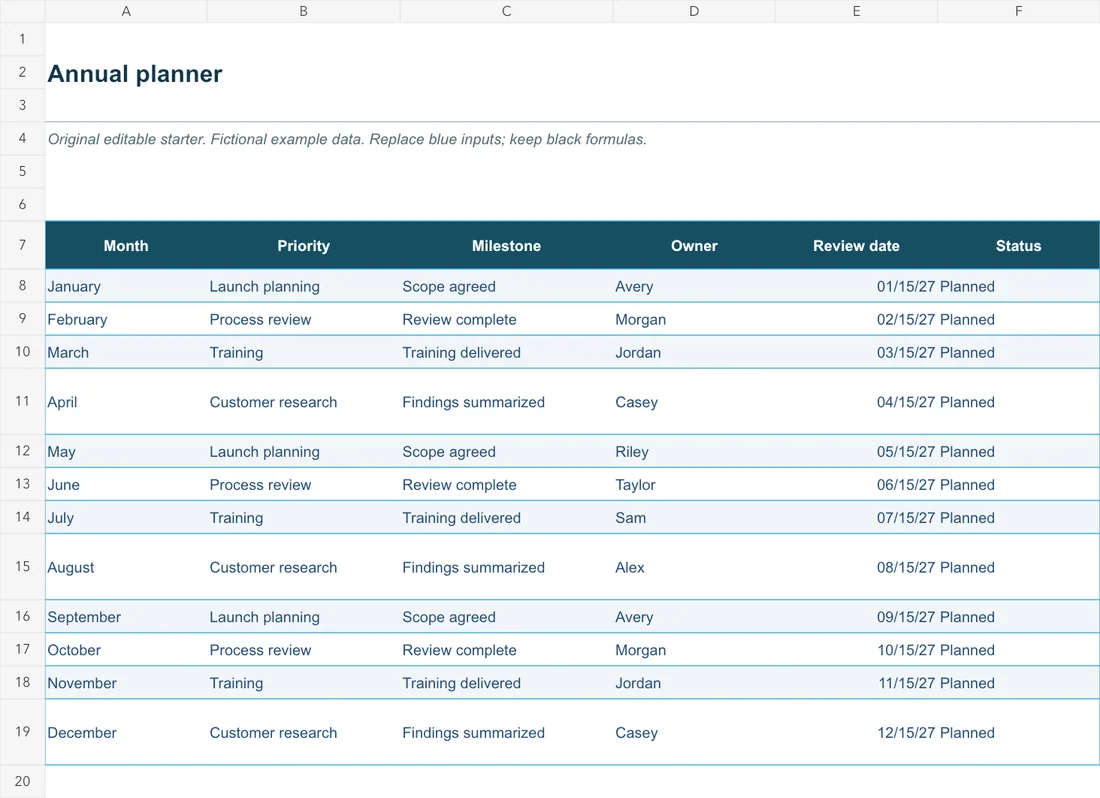Select the "February" month cell
Image resolution: width=1100 pixels, height=798 pixels.
pyautogui.click(x=126, y=319)
